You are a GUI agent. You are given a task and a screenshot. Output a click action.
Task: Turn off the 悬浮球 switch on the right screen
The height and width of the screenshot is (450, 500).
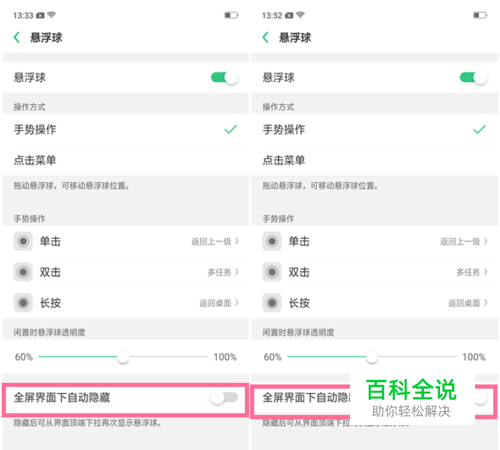[x=473, y=78]
